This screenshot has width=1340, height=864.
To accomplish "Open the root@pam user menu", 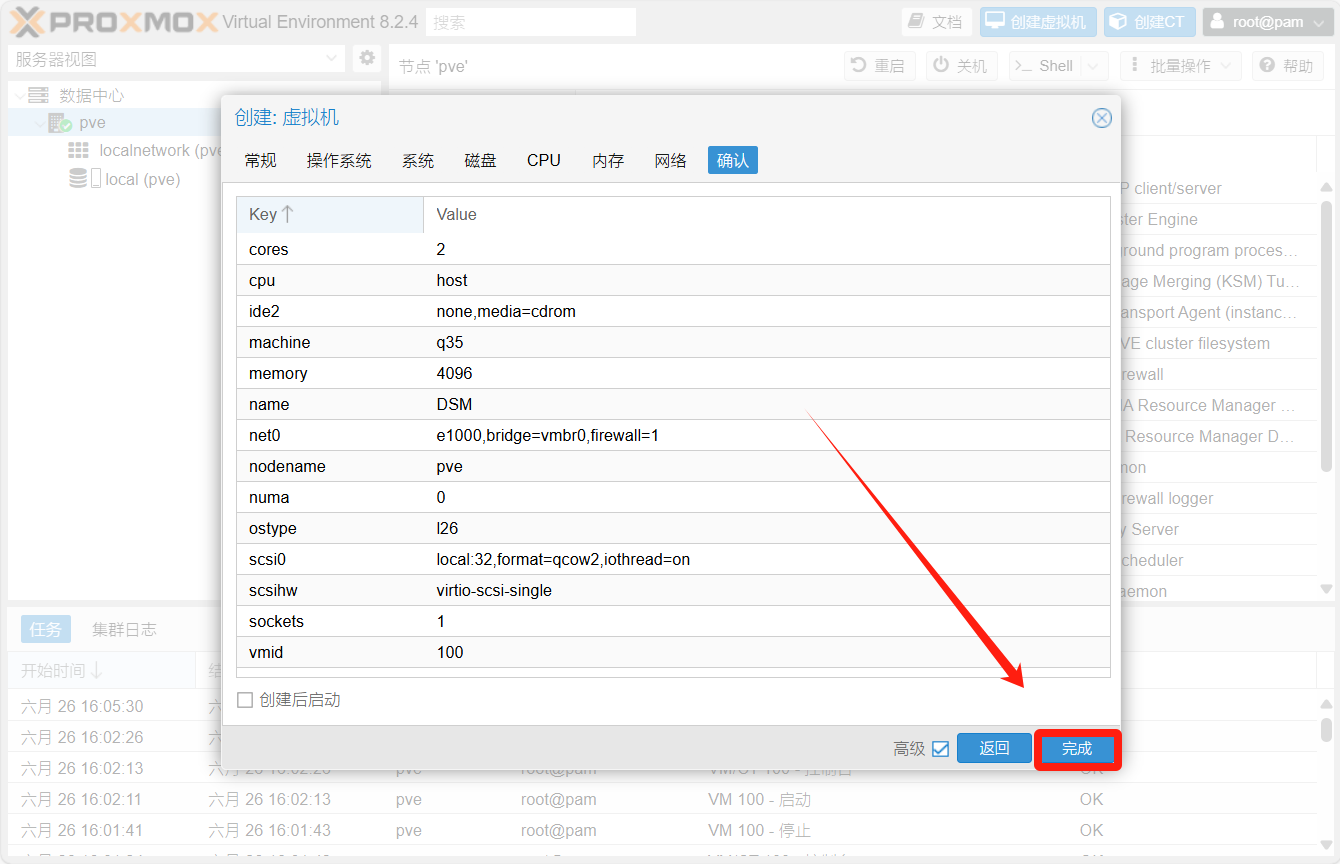I will pos(1267,22).
